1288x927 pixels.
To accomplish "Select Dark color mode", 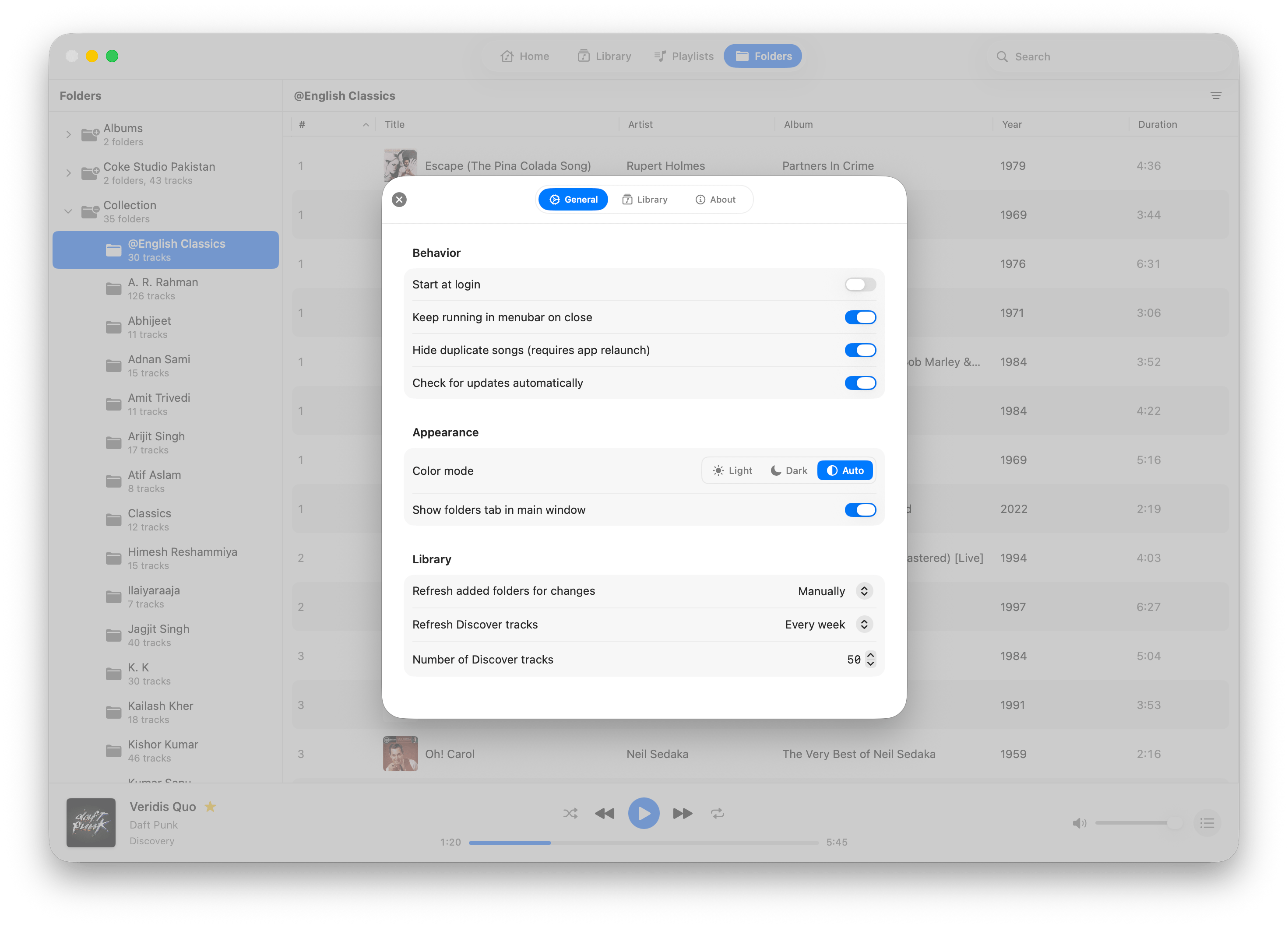I will click(x=789, y=471).
